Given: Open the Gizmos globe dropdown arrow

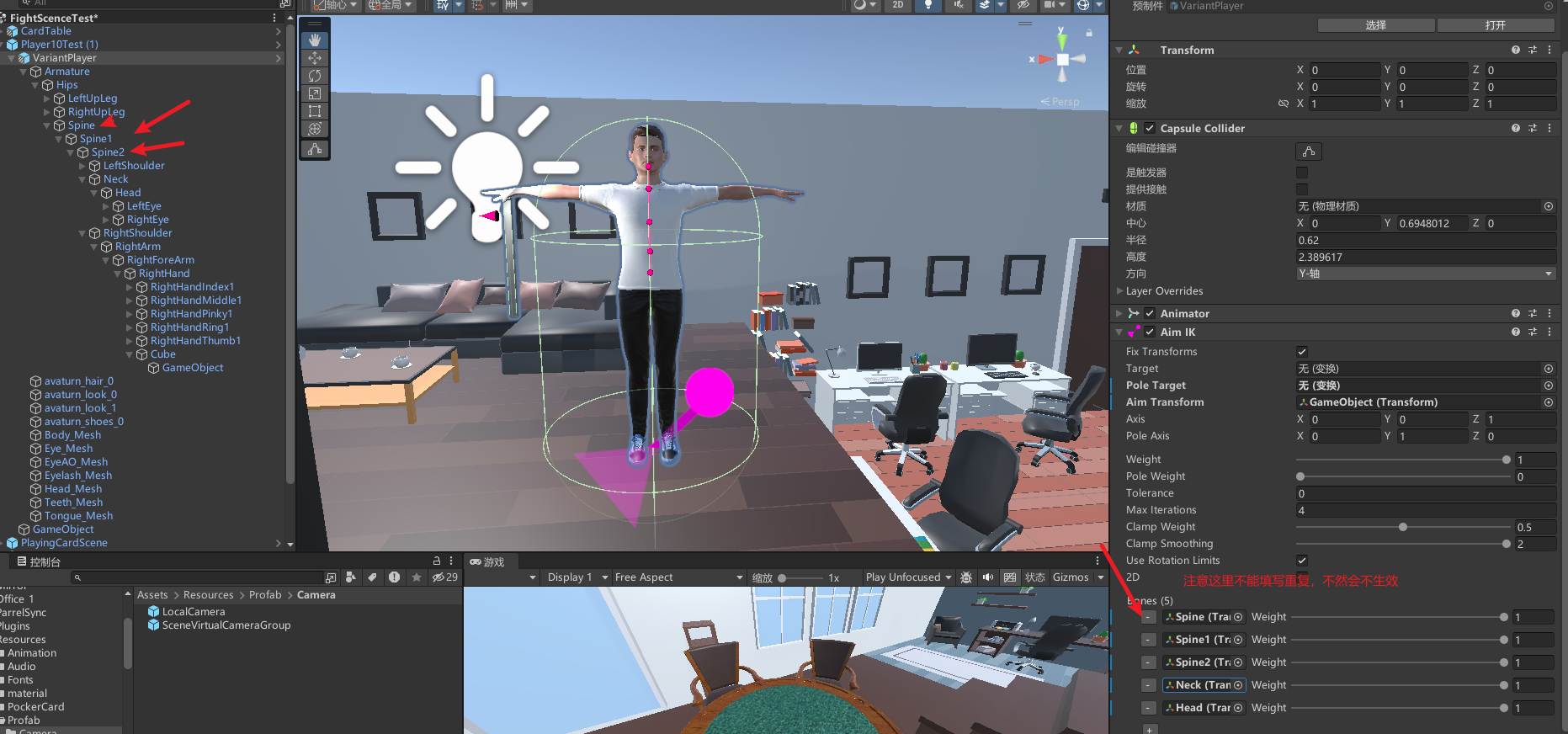Looking at the screenshot, I should click(x=1100, y=5).
